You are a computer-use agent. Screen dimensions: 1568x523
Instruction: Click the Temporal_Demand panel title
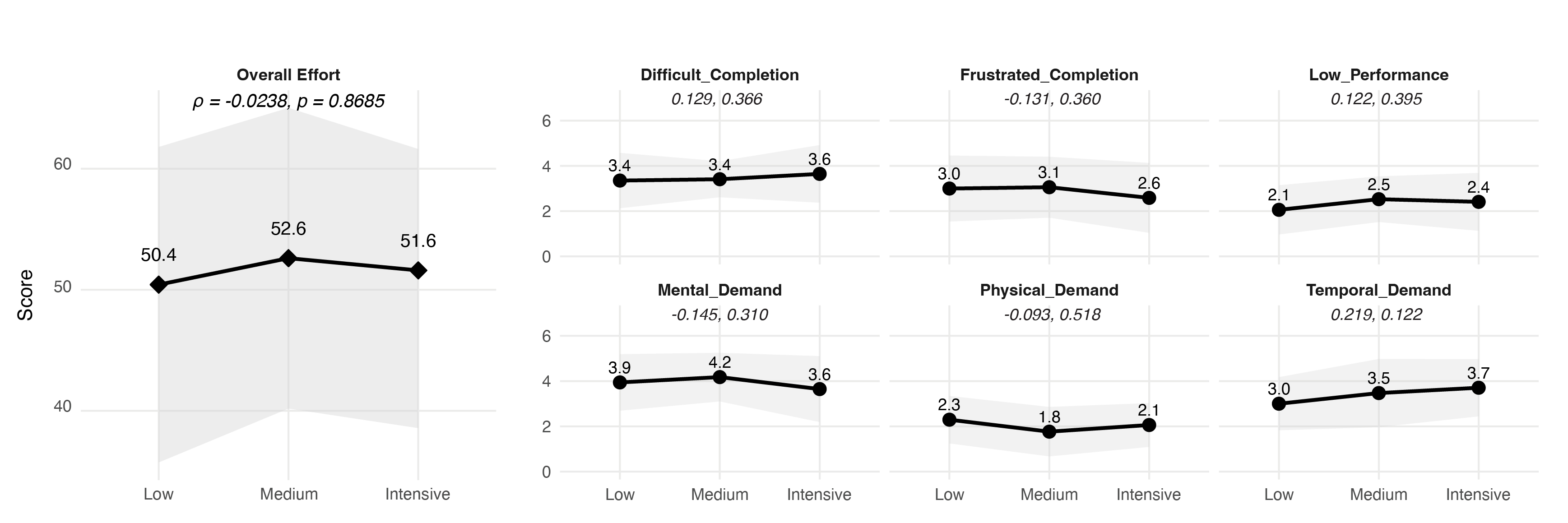tap(1379, 291)
